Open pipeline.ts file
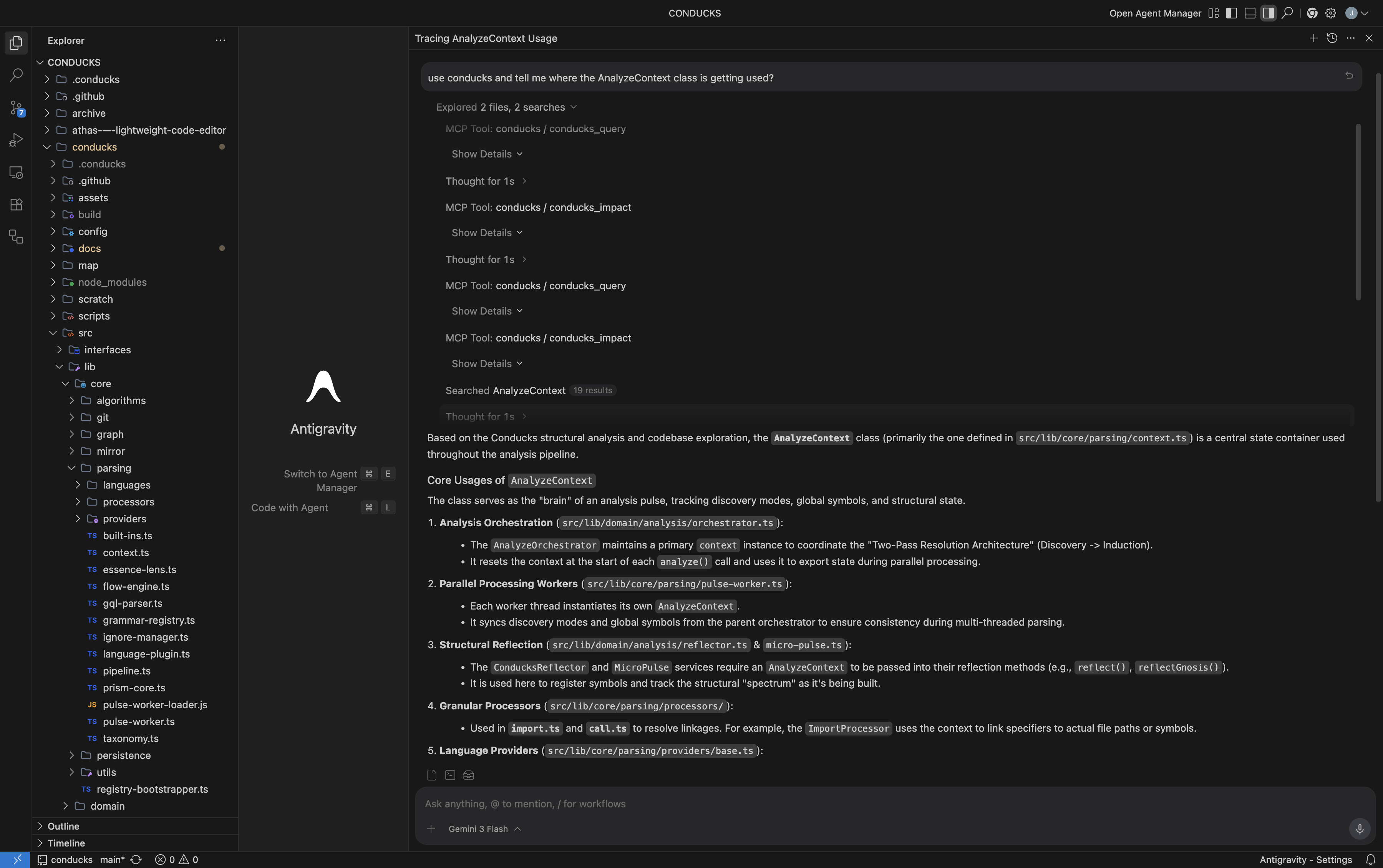 click(x=126, y=671)
